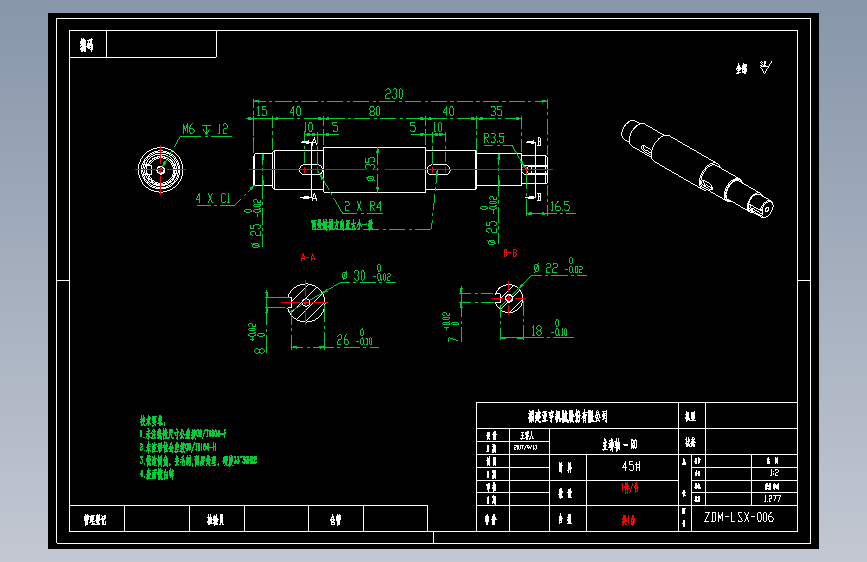867x562 pixels.
Task: Select the circular end view of the shaft
Action: pyautogui.click(x=160, y=170)
